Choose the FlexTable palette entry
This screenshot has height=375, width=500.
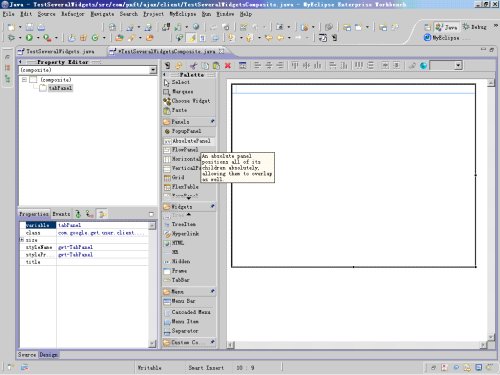[x=181, y=187]
